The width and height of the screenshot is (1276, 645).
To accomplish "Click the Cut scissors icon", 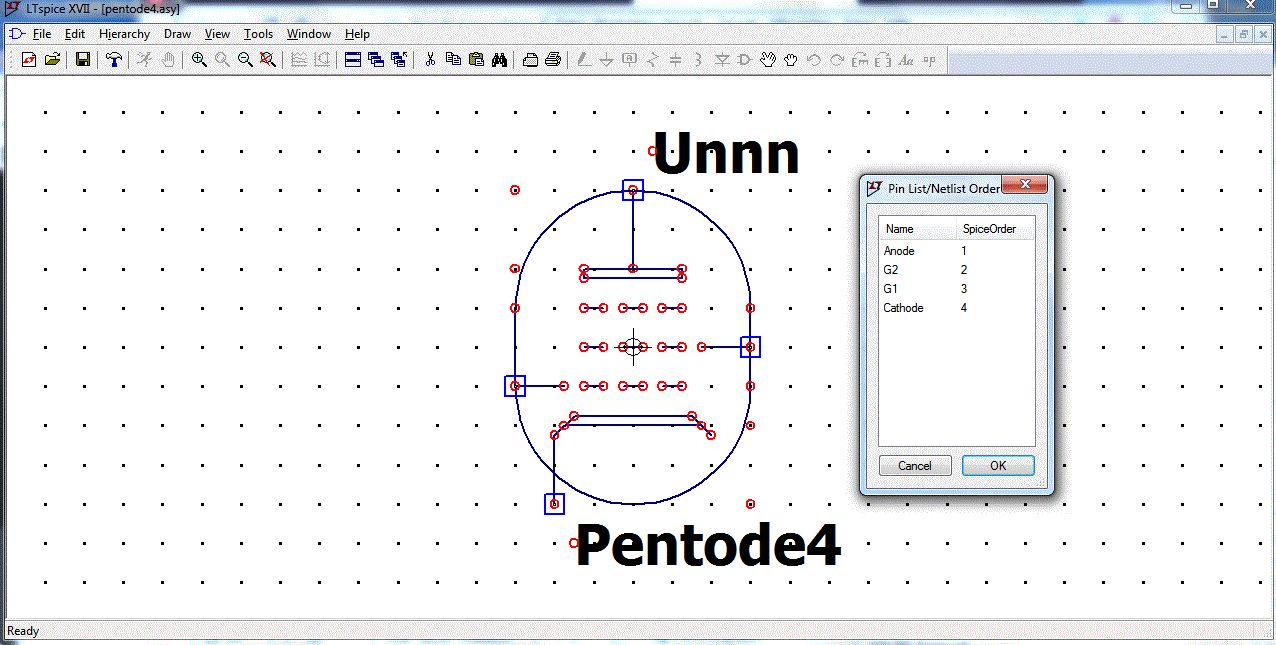I will 430,60.
